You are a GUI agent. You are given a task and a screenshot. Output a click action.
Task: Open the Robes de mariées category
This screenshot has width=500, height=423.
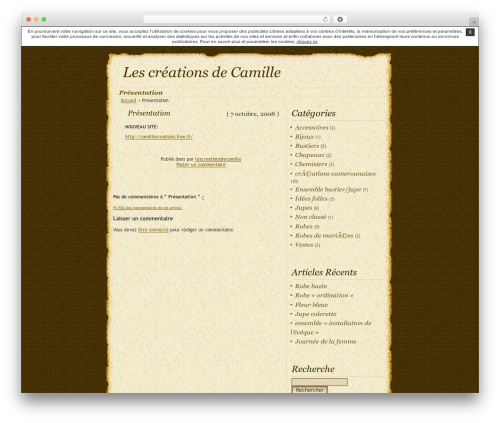pos(324,236)
